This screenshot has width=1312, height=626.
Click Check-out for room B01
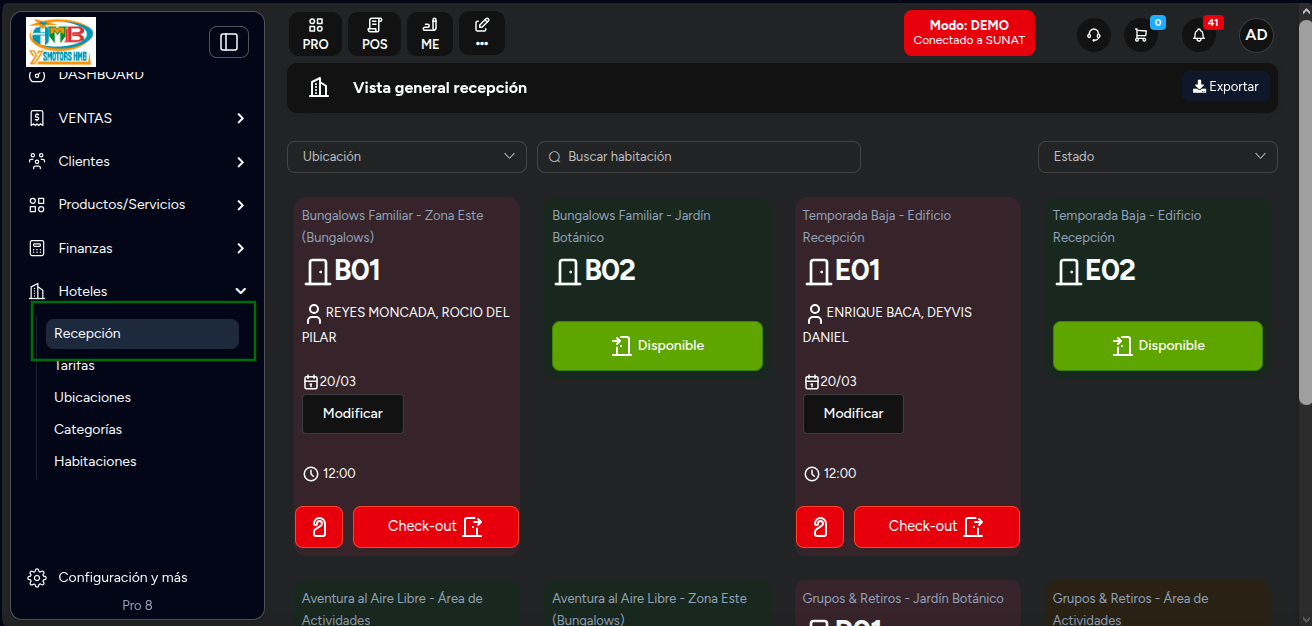436,527
